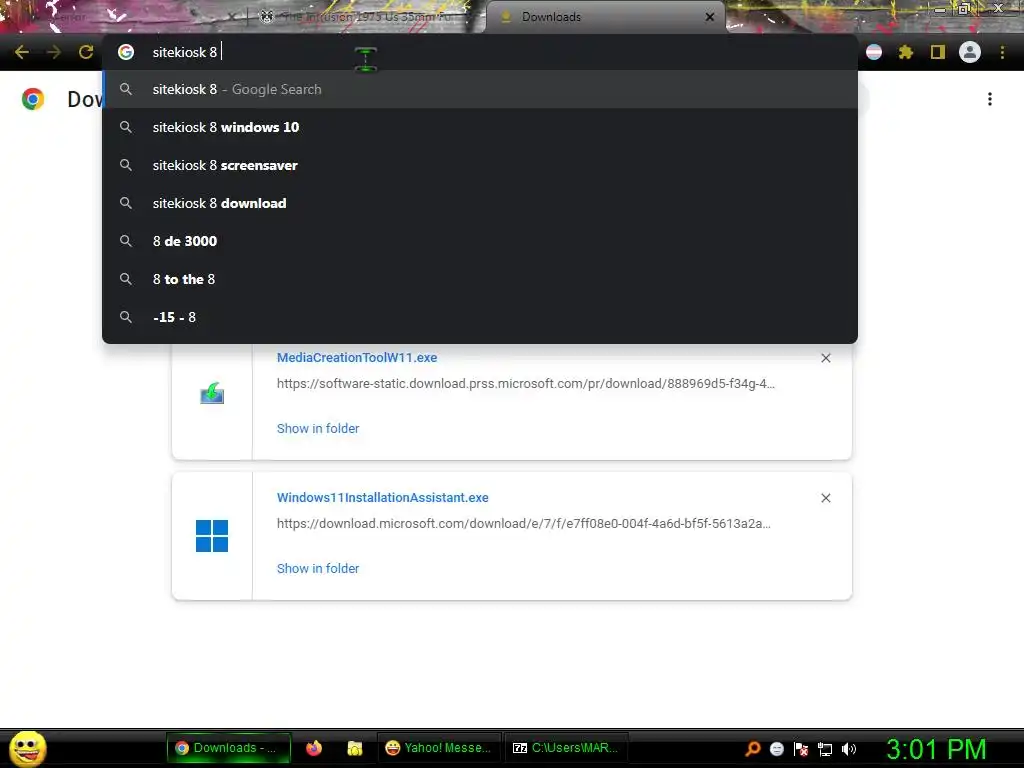Click the round extension icon beside Extensions
The image size is (1024, 768).
(x=874, y=52)
